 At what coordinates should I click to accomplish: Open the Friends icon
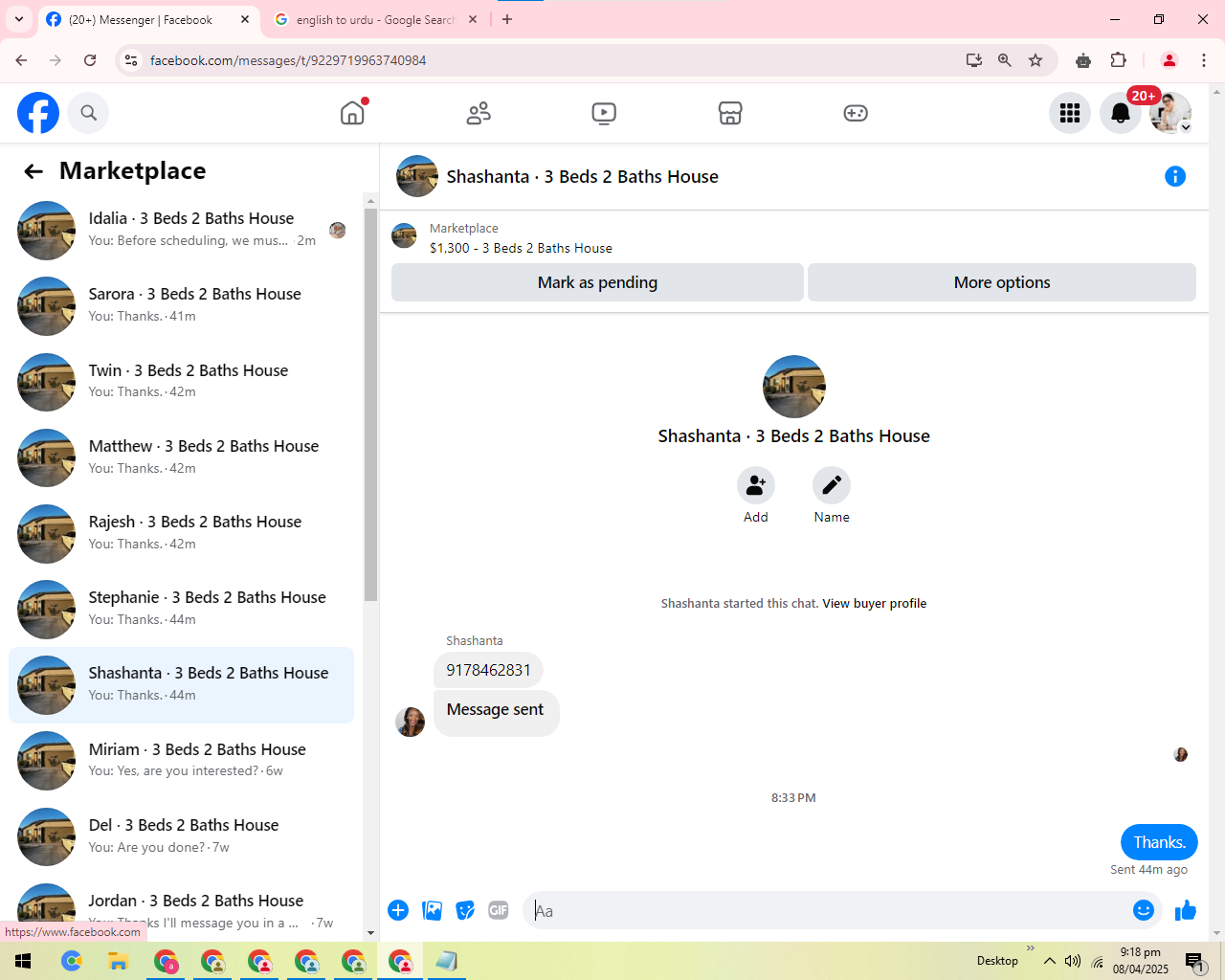pyautogui.click(x=479, y=113)
